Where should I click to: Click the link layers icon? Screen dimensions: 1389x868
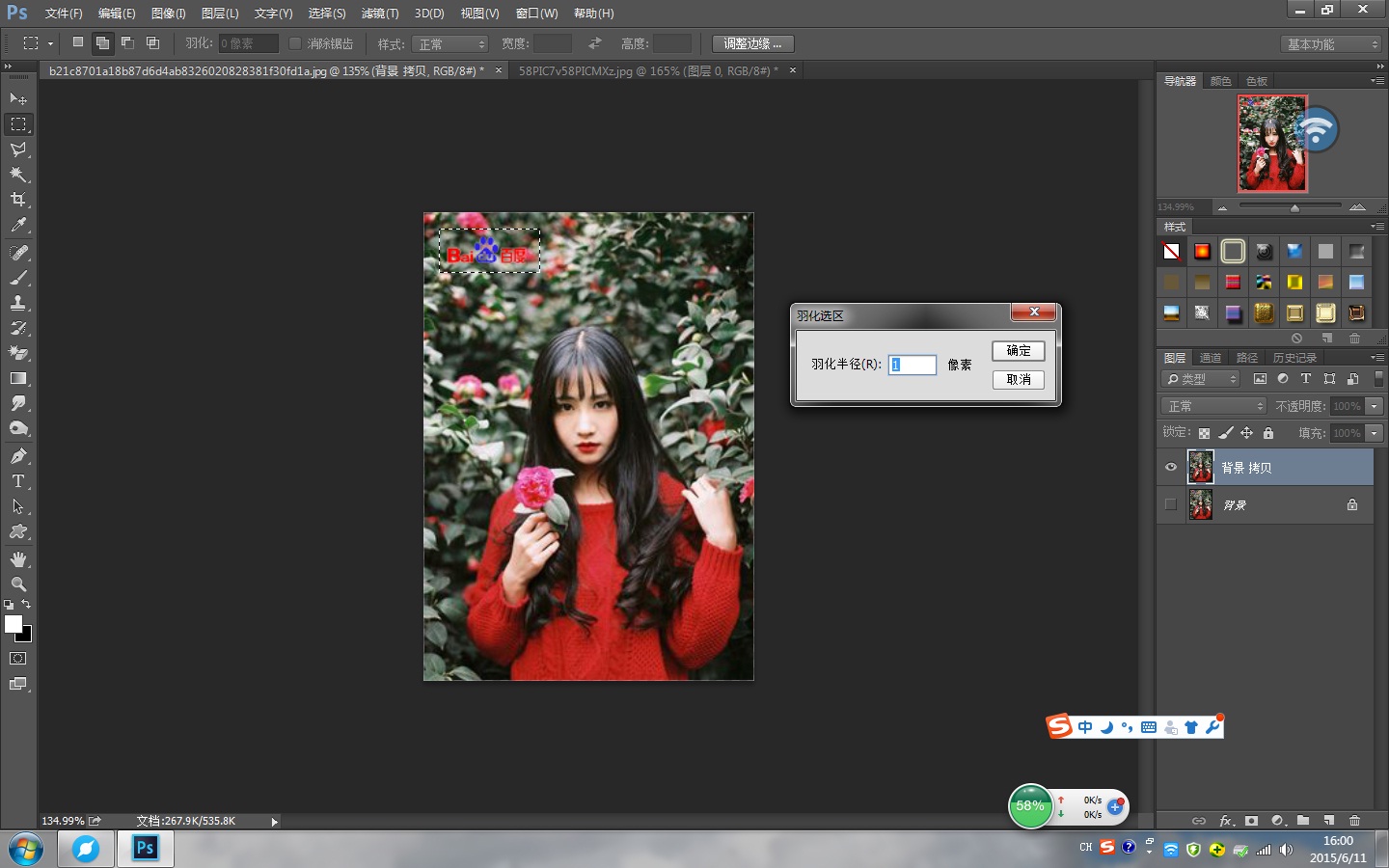coord(1199,821)
